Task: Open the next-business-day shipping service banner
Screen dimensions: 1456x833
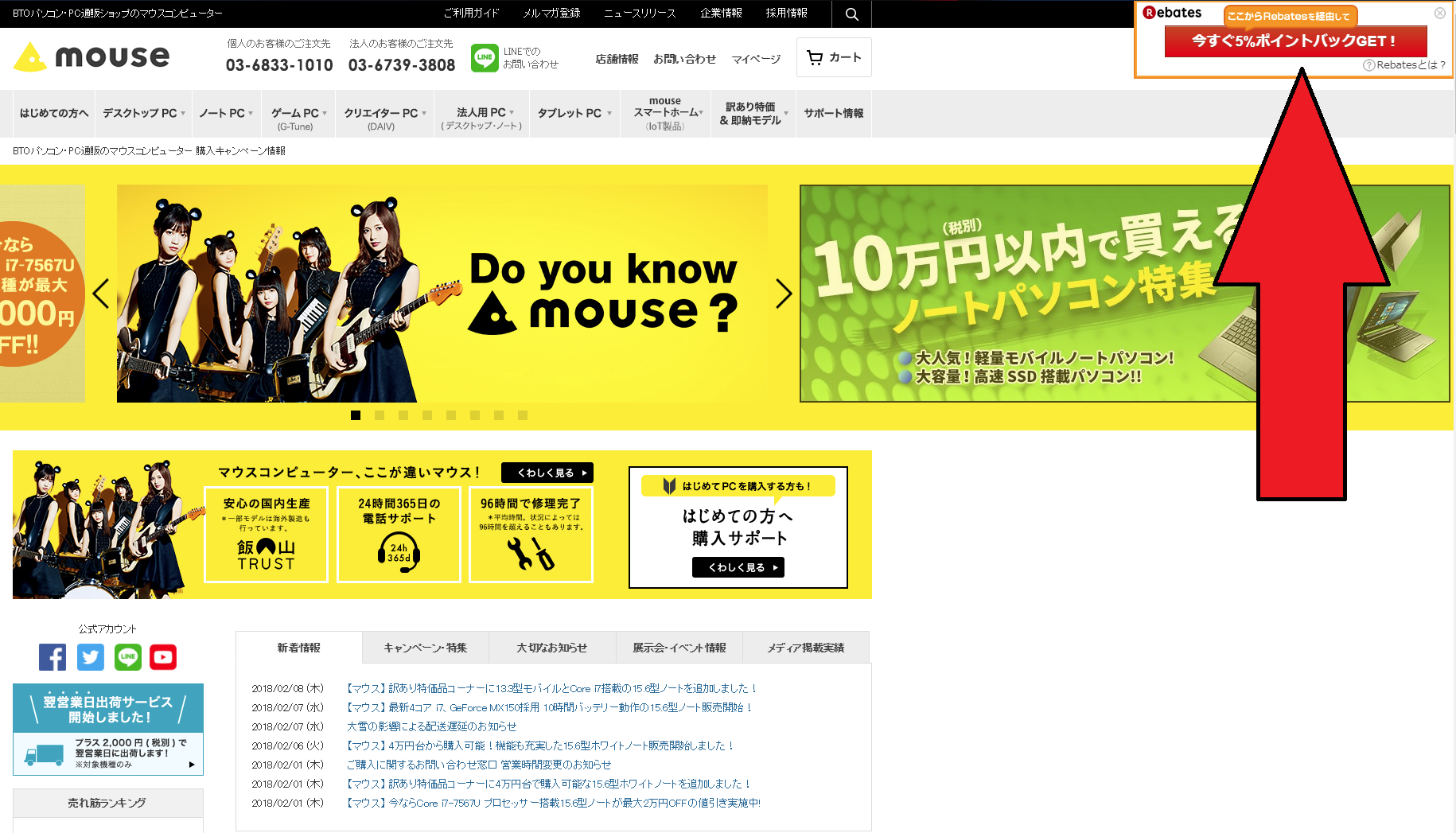Action: tap(108, 729)
